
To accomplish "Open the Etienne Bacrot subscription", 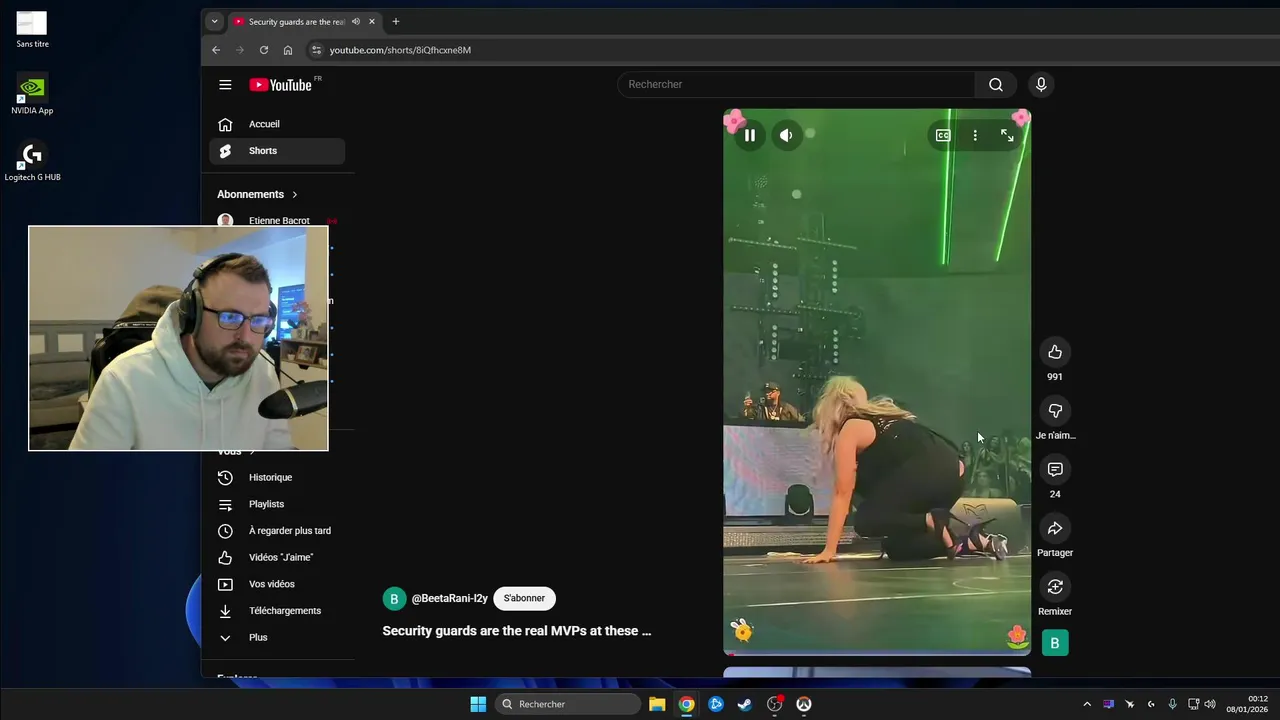I will pos(277,219).
